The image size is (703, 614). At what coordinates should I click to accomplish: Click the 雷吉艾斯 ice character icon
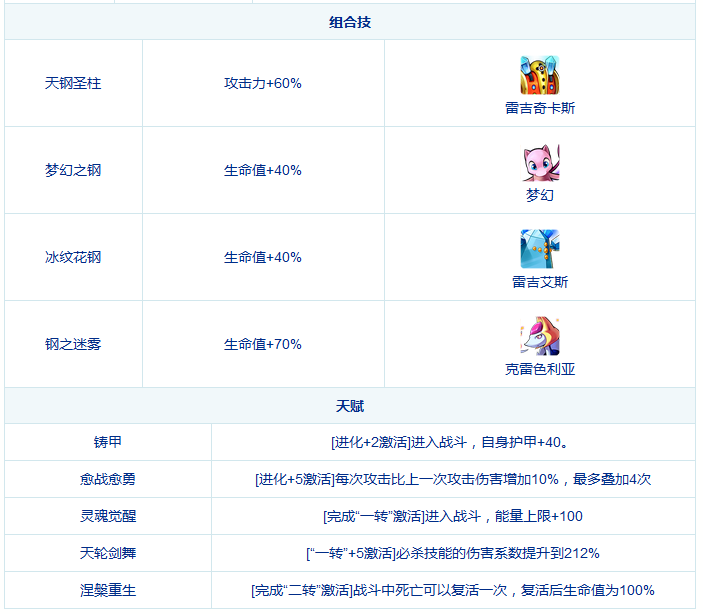[540, 249]
